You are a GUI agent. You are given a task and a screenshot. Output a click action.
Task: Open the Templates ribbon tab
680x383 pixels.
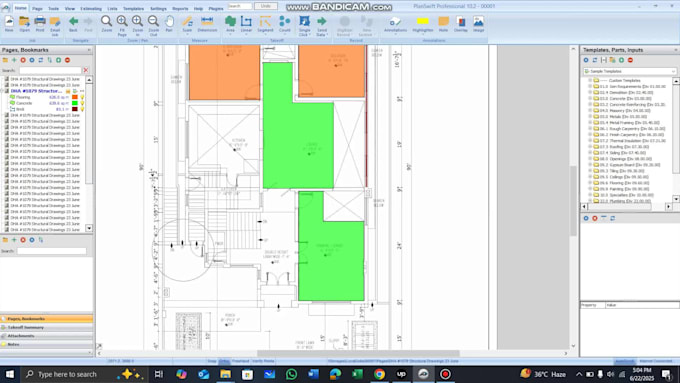coord(134,9)
